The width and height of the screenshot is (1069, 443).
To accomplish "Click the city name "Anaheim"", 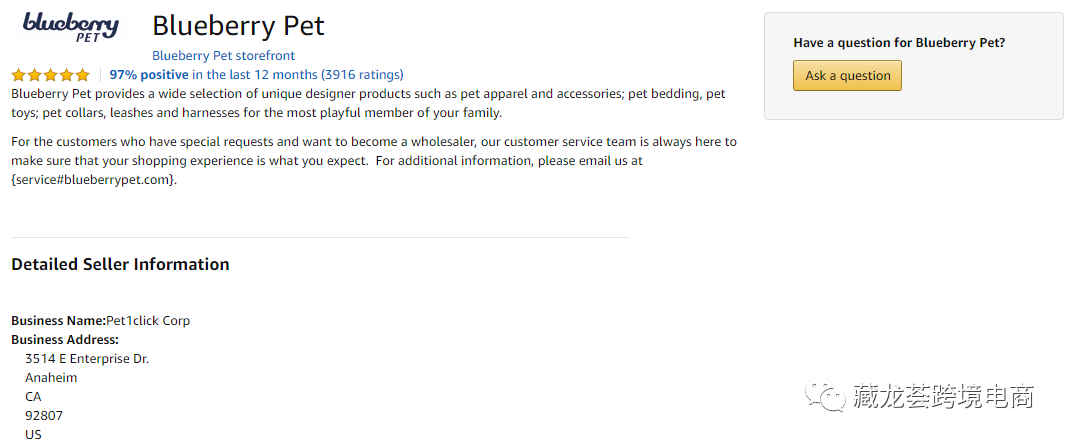I will (x=51, y=378).
